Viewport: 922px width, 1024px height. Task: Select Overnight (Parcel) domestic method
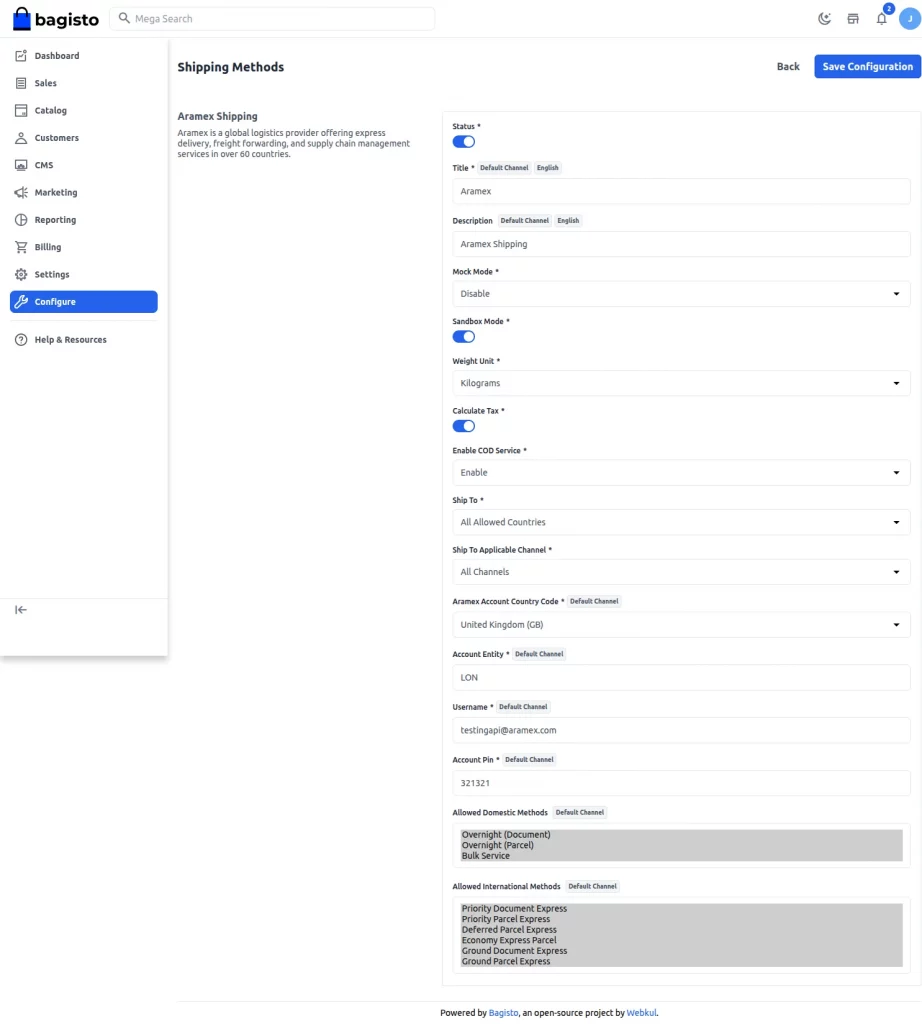click(x=682, y=845)
